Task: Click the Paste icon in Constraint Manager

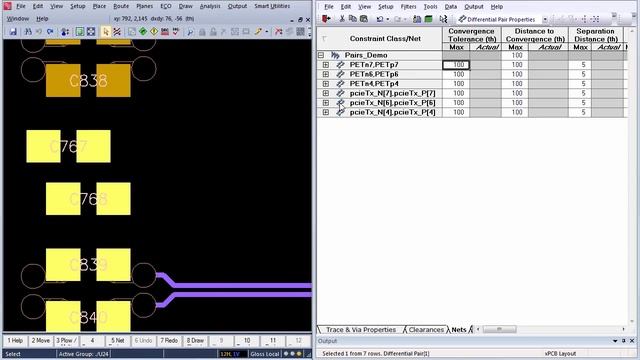Action: click(364, 19)
